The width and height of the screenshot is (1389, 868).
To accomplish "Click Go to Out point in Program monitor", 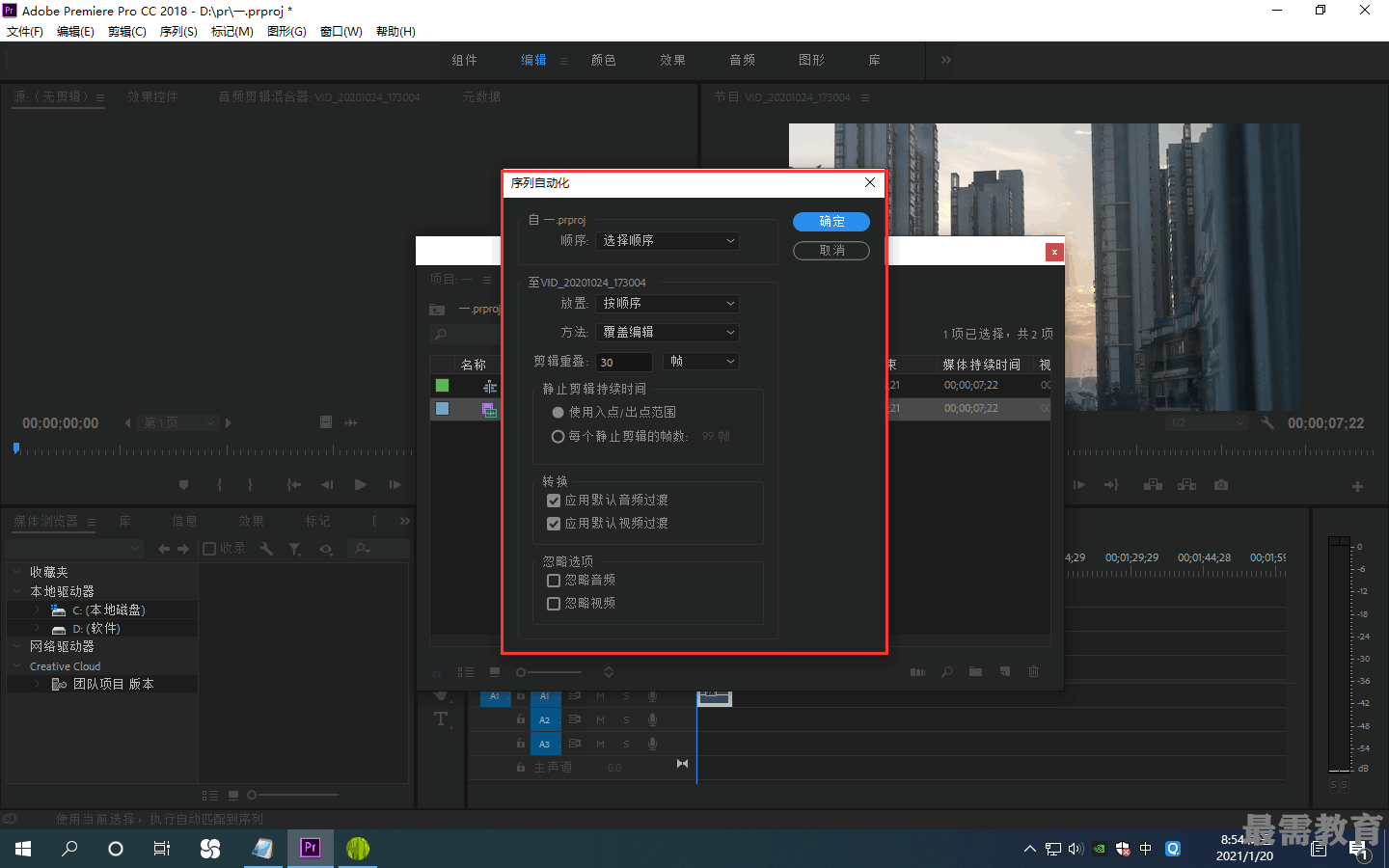I will [x=1111, y=484].
